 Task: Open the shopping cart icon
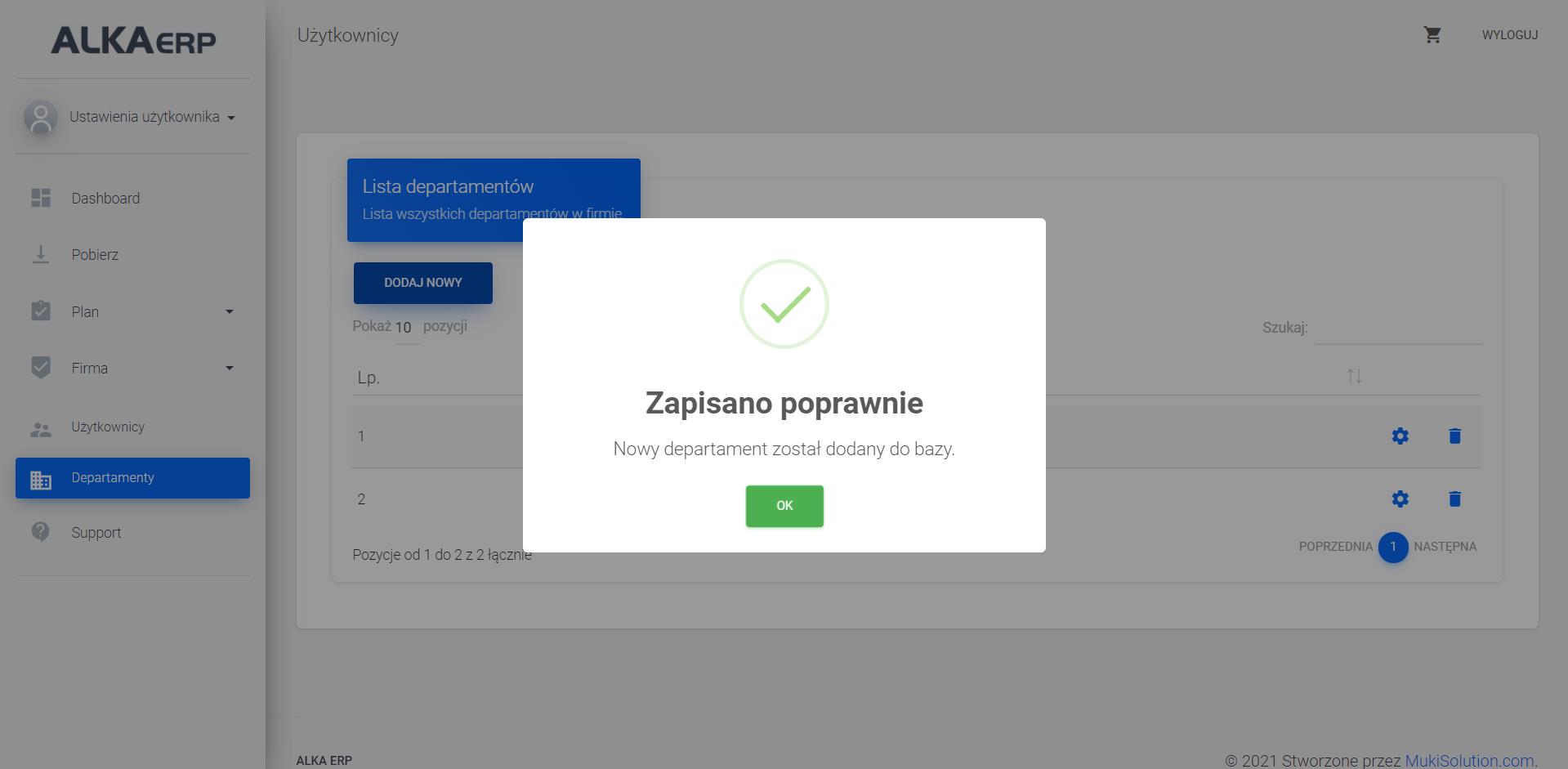point(1432,35)
